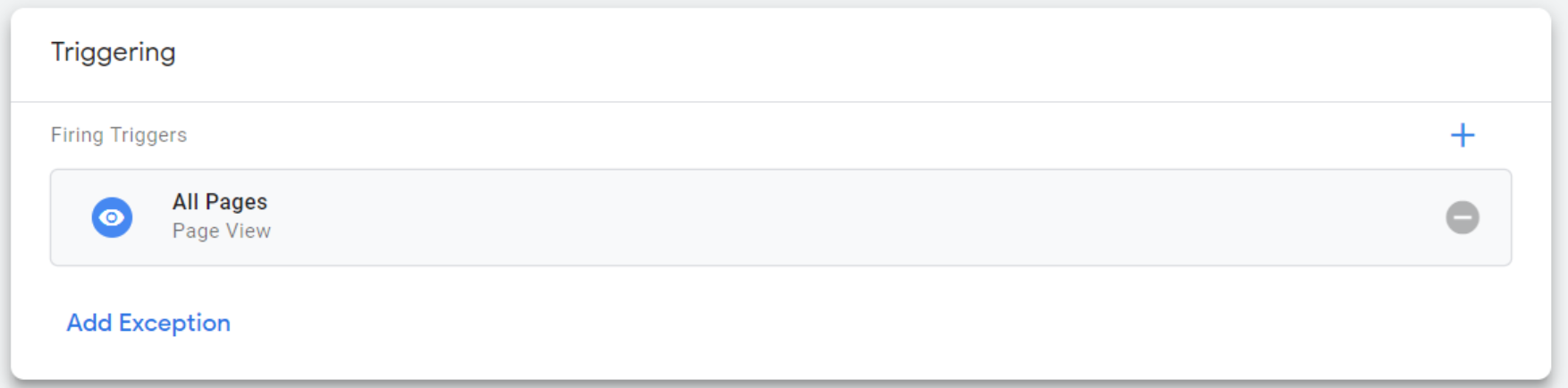The width and height of the screenshot is (1568, 388).
Task: Click the Triggering section heading
Action: coord(113,52)
